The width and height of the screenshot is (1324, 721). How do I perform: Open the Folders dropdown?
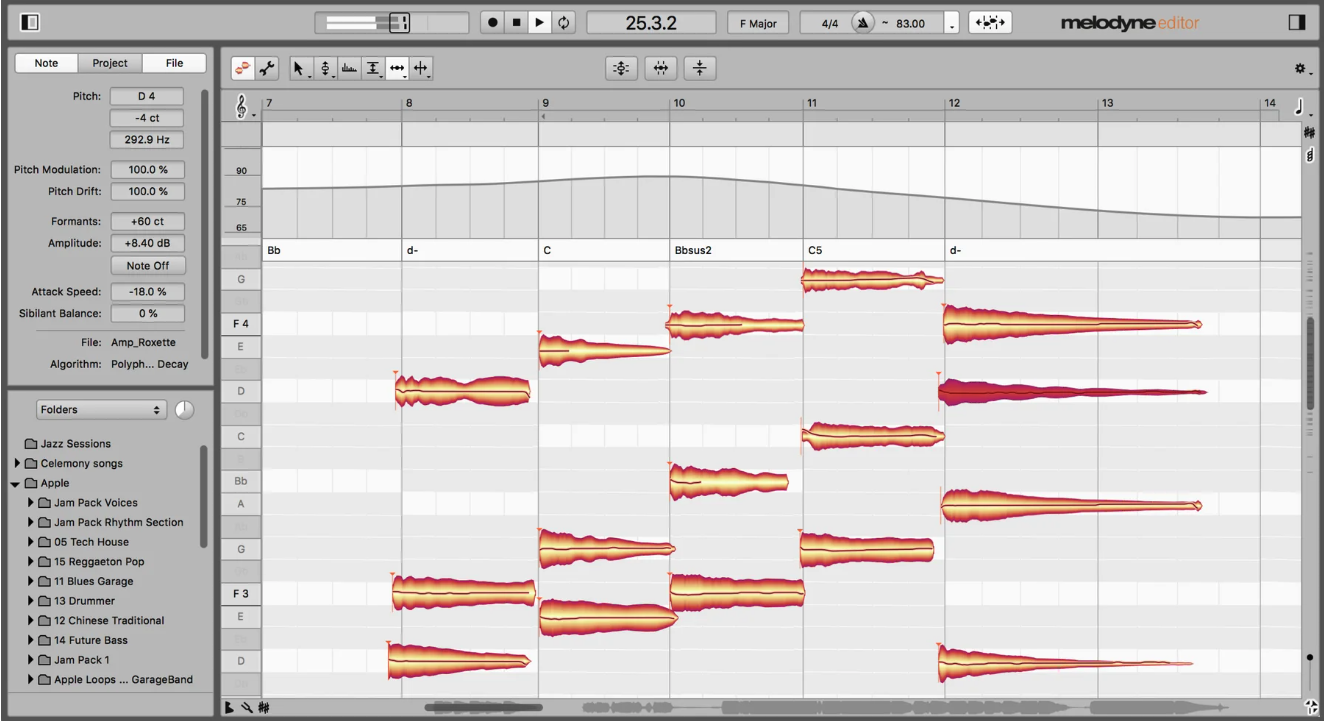[x=101, y=409]
